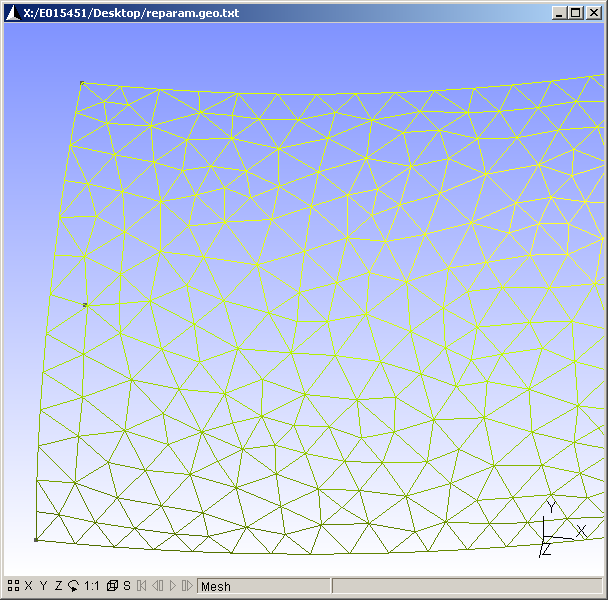
Task: Click the reparam.geo.txt title bar text
Action: [131, 13]
